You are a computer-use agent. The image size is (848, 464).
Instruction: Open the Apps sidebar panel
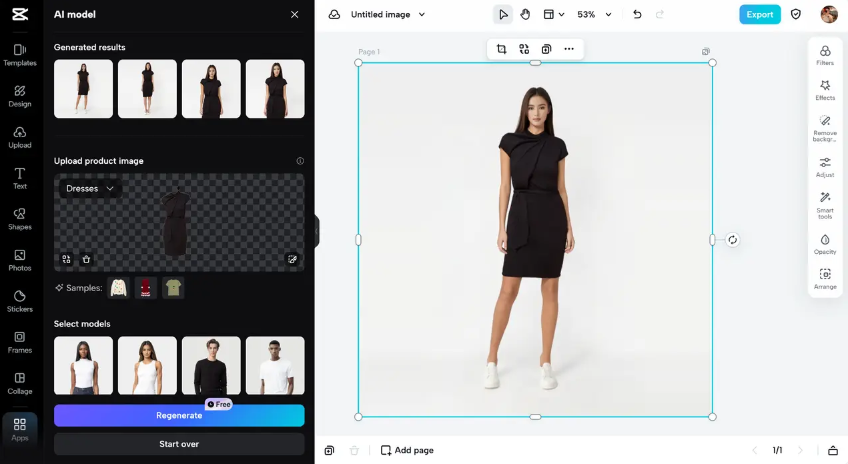[x=20, y=429]
